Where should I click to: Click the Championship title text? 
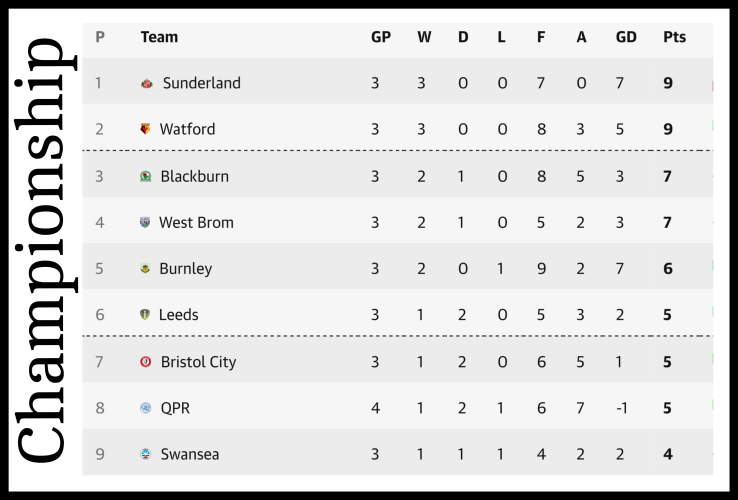pos(42,250)
